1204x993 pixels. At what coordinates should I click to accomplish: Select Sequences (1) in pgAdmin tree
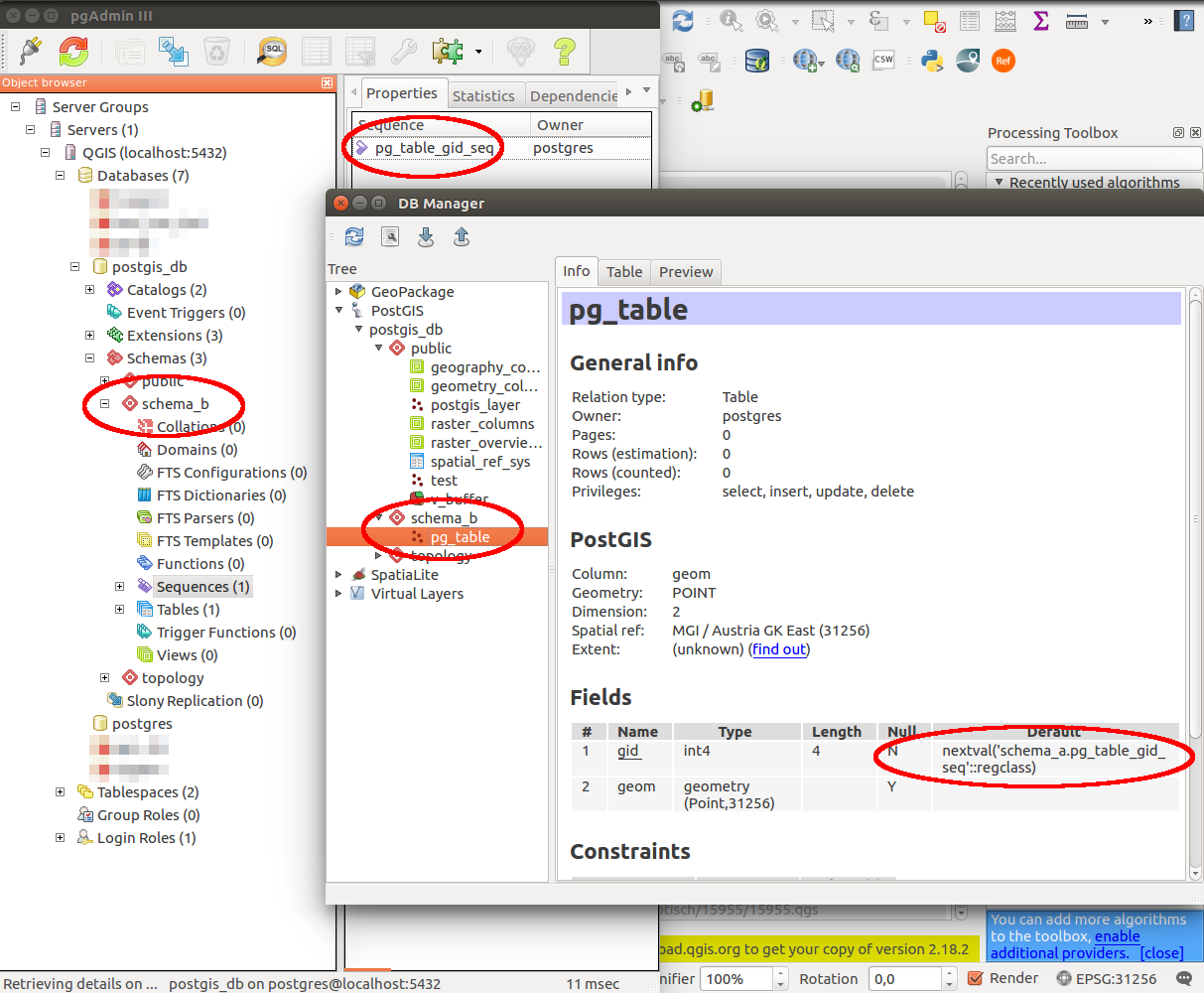coord(202,587)
